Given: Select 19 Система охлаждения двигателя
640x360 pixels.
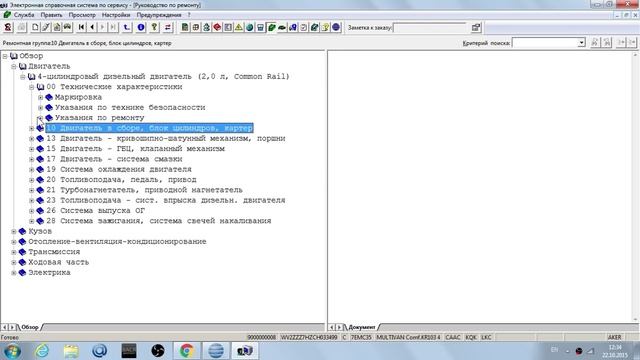Looking at the screenshot, I should [x=119, y=169].
